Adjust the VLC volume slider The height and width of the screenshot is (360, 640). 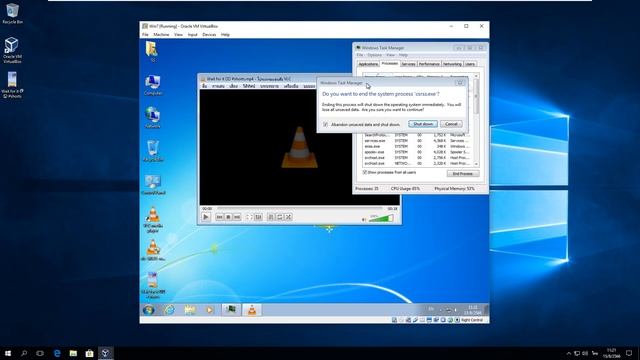point(381,218)
